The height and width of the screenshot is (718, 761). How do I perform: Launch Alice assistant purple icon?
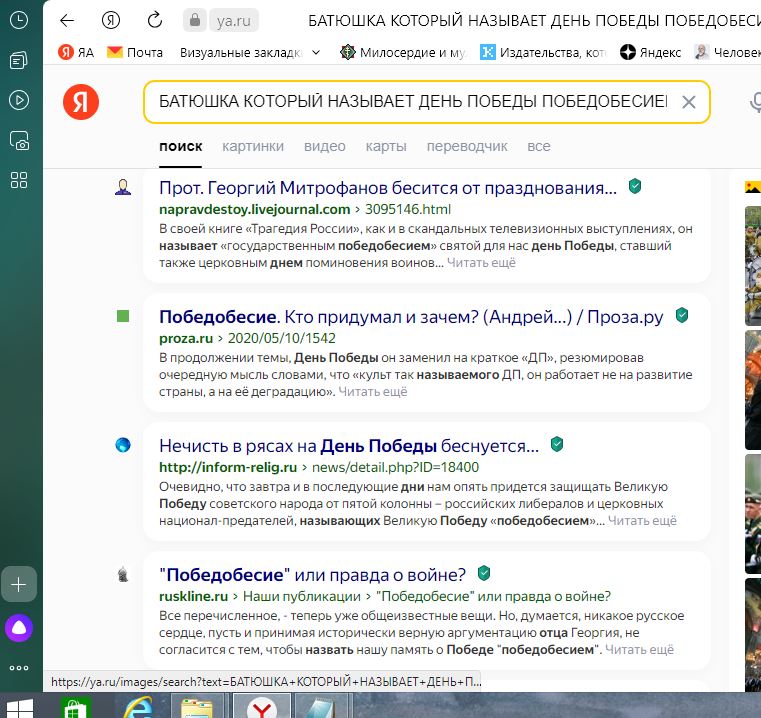[x=19, y=628]
